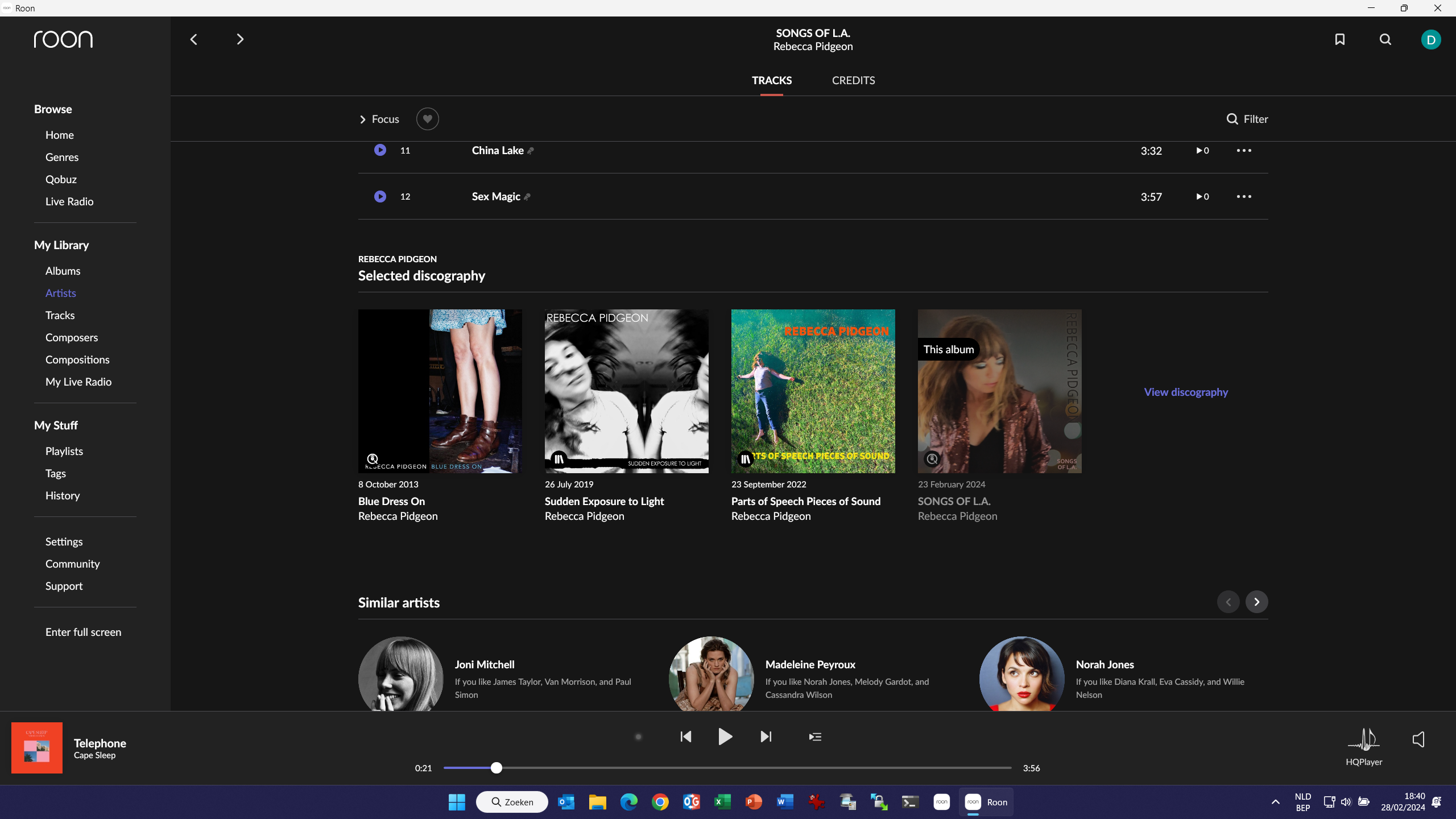Click the playback progress slider handle
The image size is (1456, 819).
[497, 768]
